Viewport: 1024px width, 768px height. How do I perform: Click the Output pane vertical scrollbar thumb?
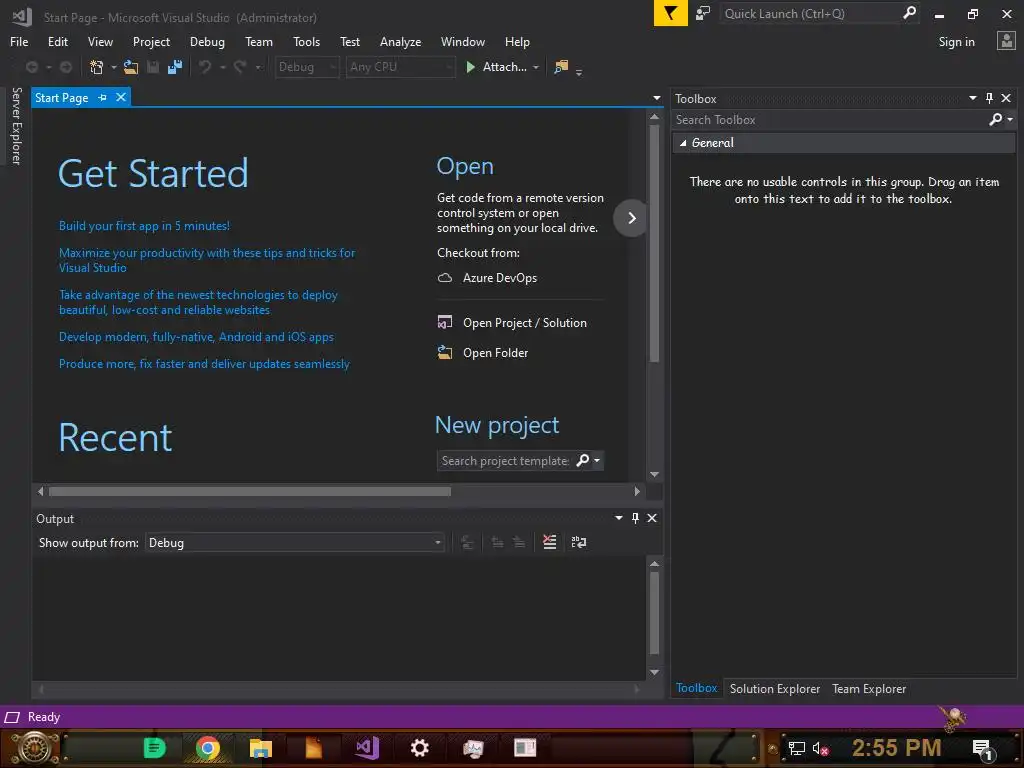coord(654,613)
